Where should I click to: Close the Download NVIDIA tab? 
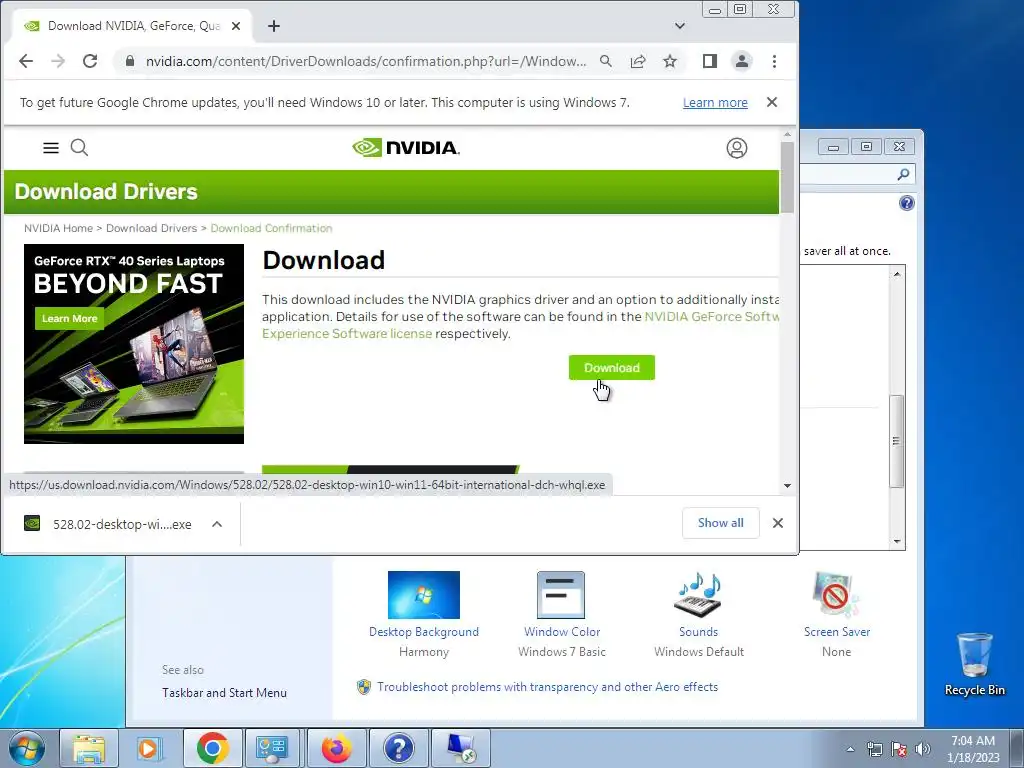(236, 26)
